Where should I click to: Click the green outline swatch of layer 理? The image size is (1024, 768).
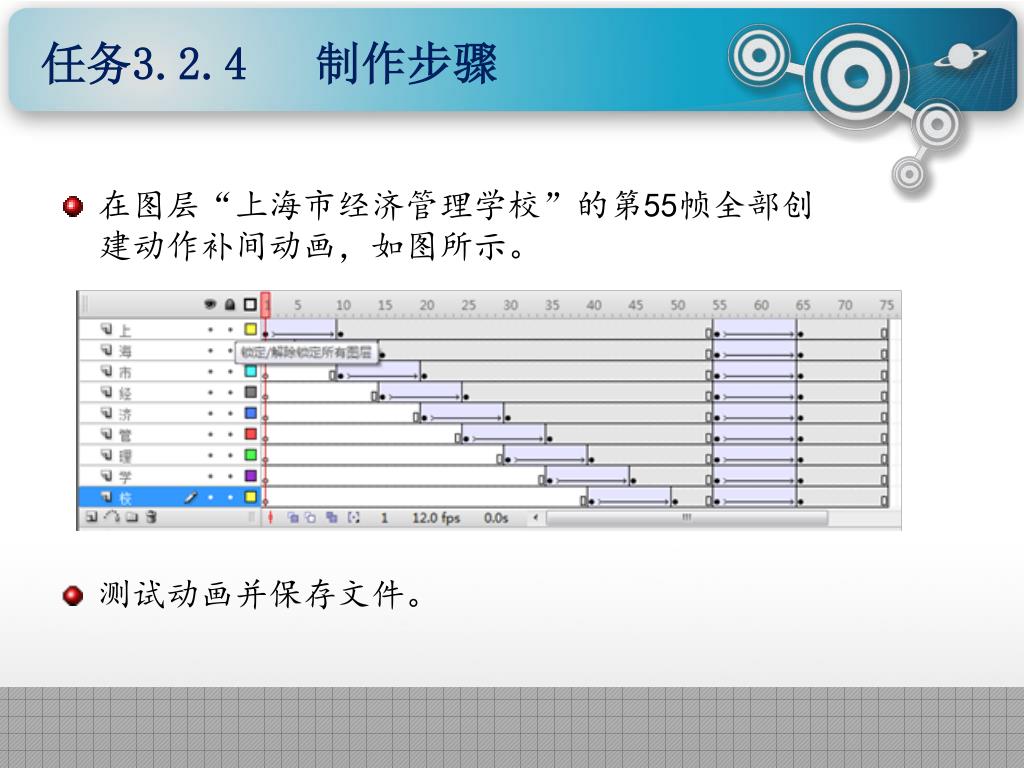[250, 455]
